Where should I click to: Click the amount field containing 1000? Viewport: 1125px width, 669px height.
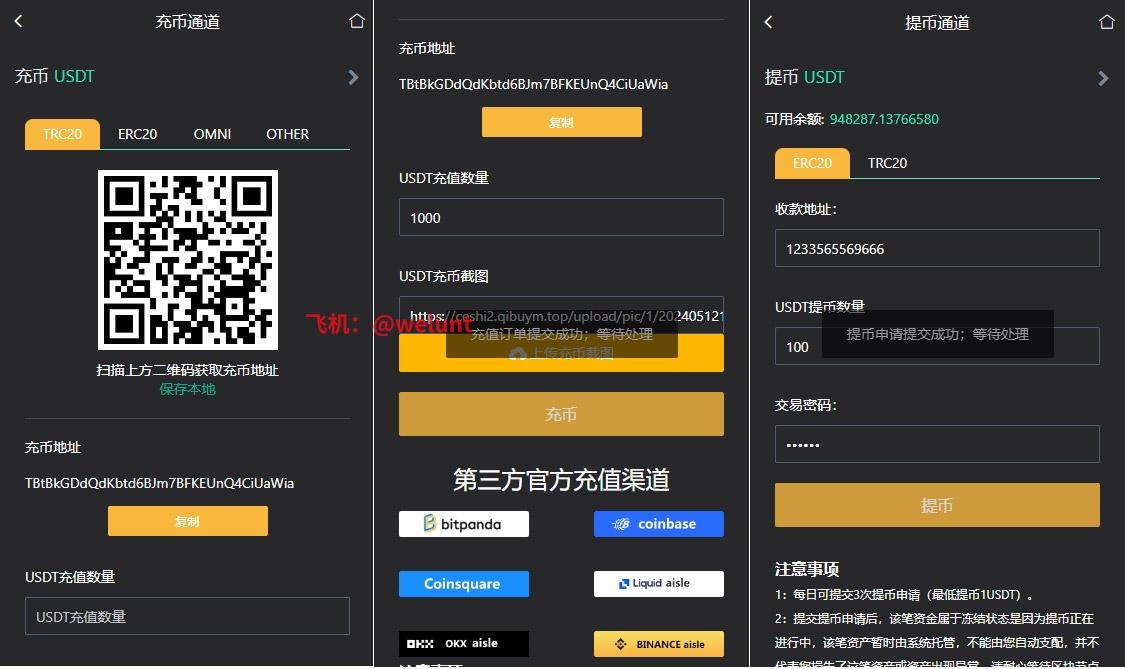(561, 217)
